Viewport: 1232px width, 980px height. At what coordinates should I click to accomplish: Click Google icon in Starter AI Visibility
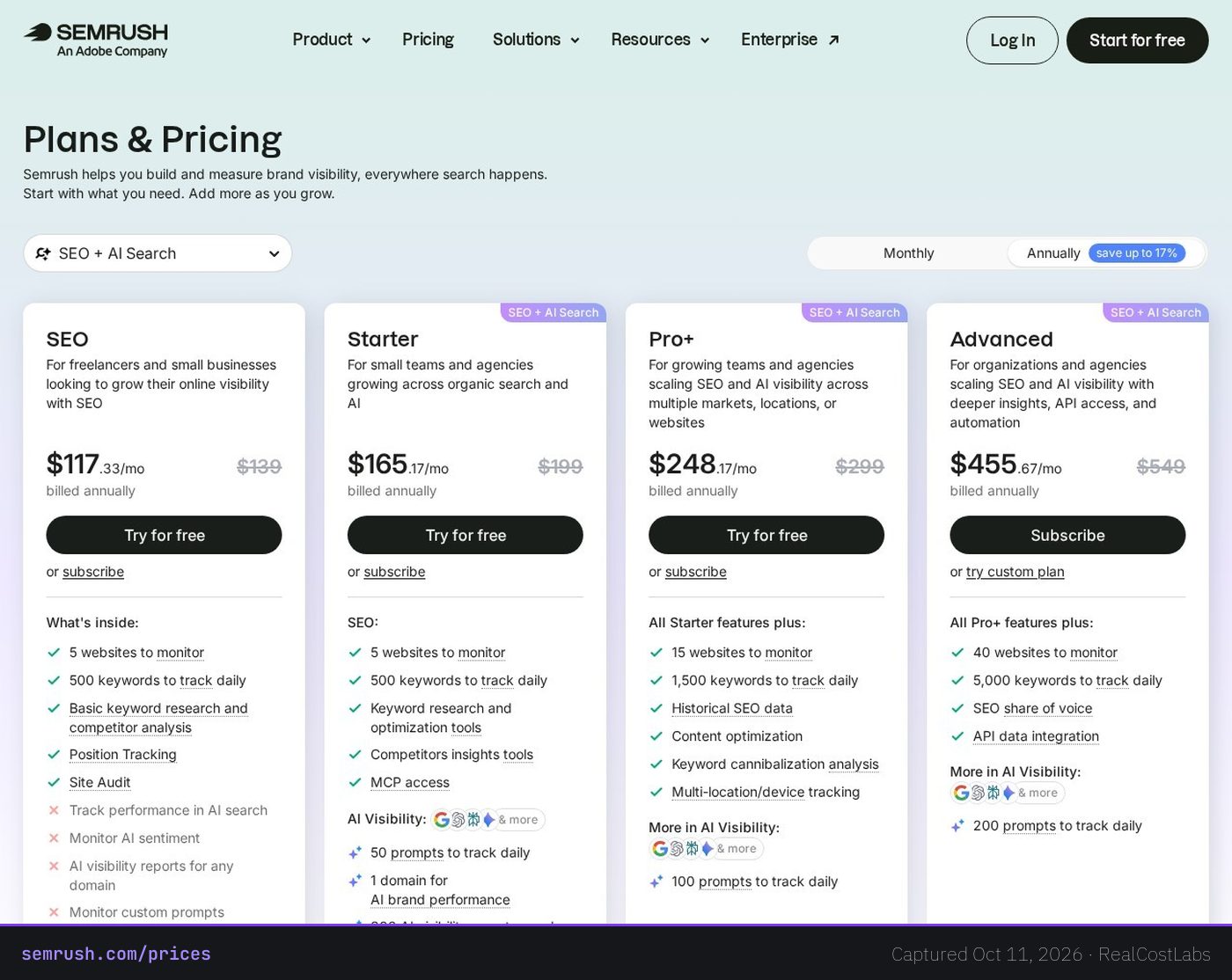pyautogui.click(x=442, y=820)
